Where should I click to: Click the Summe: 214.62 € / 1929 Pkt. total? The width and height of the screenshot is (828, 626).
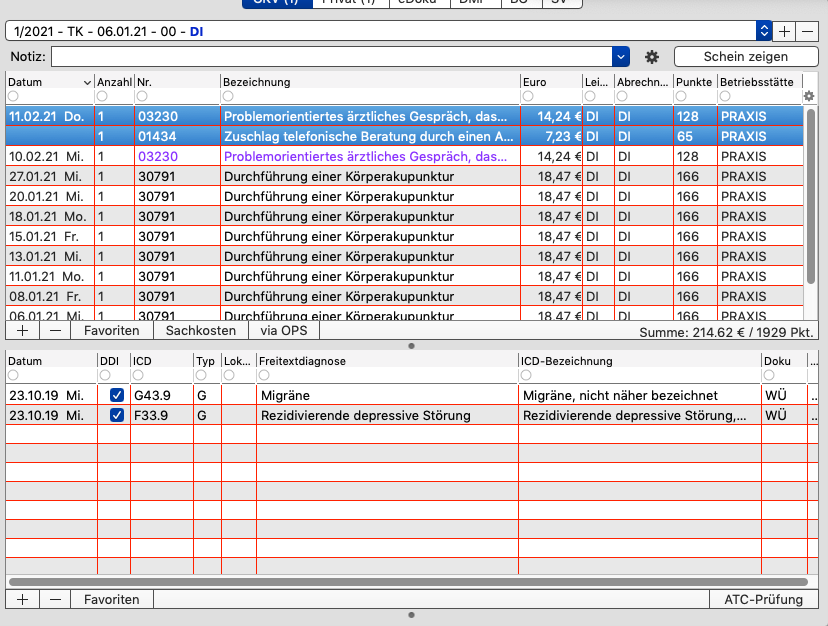[726, 332]
